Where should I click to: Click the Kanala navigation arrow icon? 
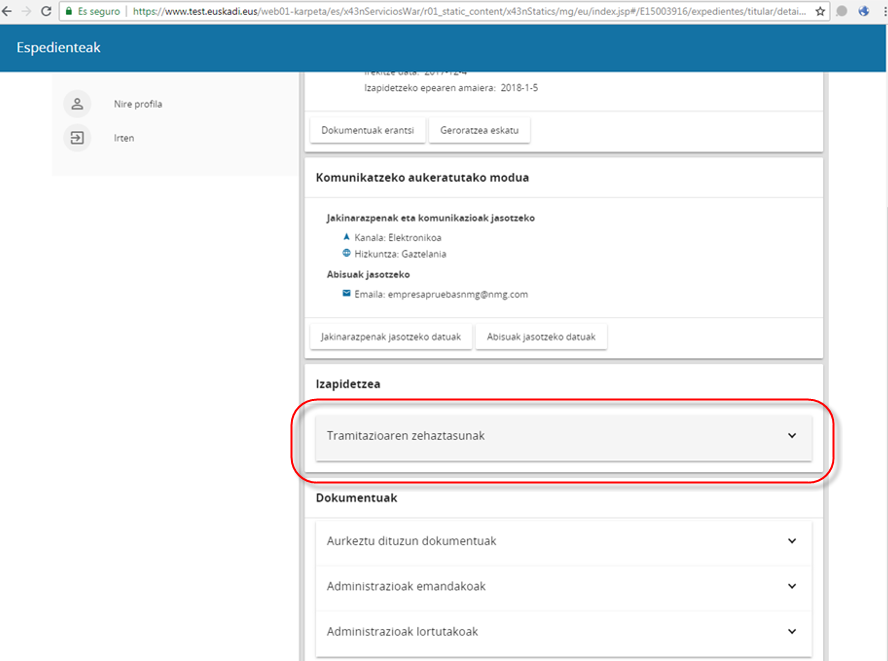[346, 237]
